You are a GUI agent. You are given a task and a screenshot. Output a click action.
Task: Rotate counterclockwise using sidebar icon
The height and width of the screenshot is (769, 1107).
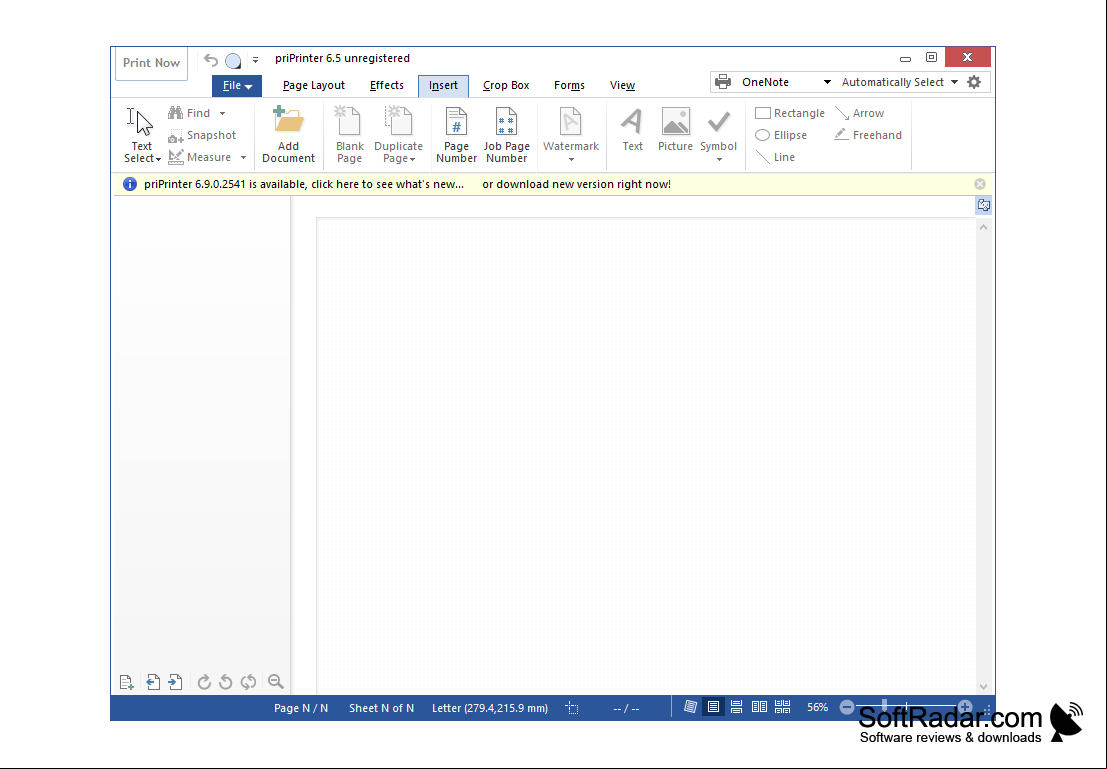coord(226,681)
